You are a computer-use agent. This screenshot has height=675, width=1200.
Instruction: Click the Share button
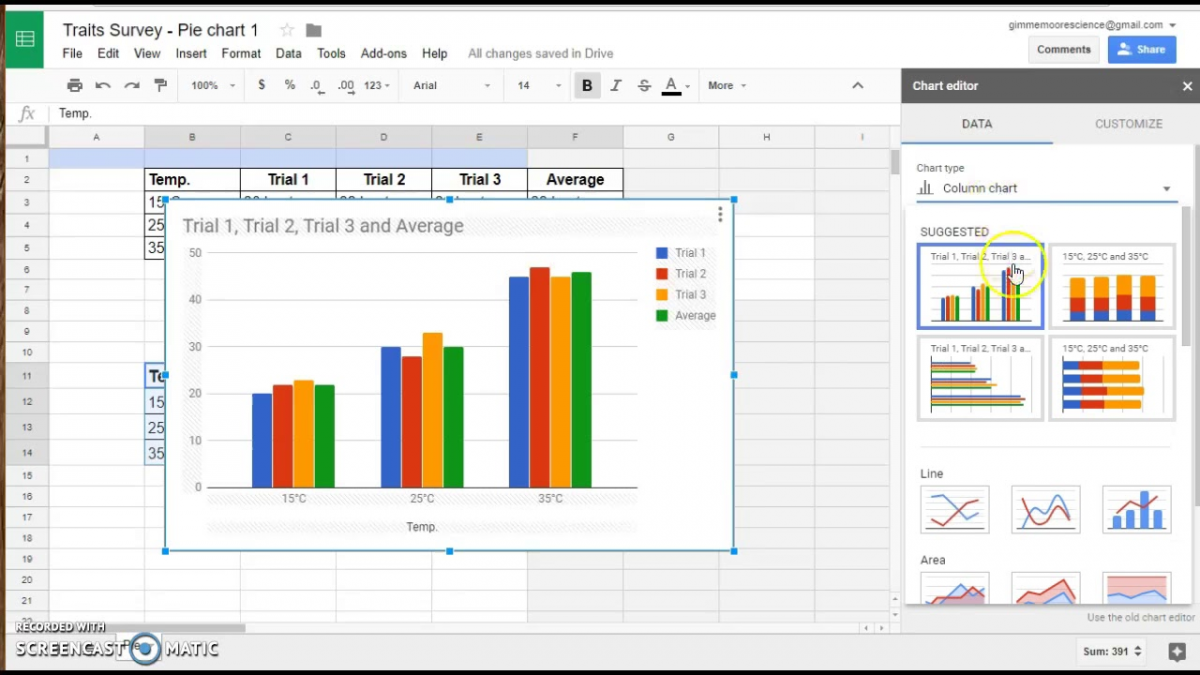pos(1142,48)
